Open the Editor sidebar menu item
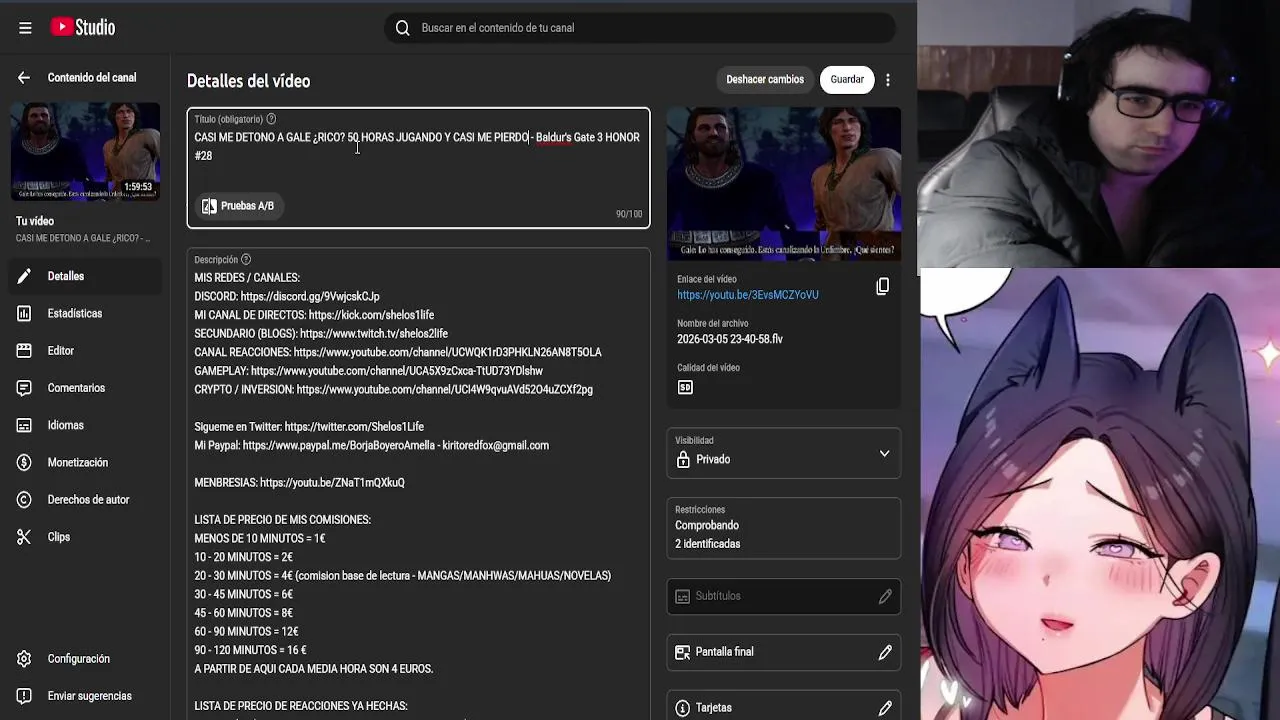The image size is (1280, 720). pyautogui.click(x=85, y=351)
